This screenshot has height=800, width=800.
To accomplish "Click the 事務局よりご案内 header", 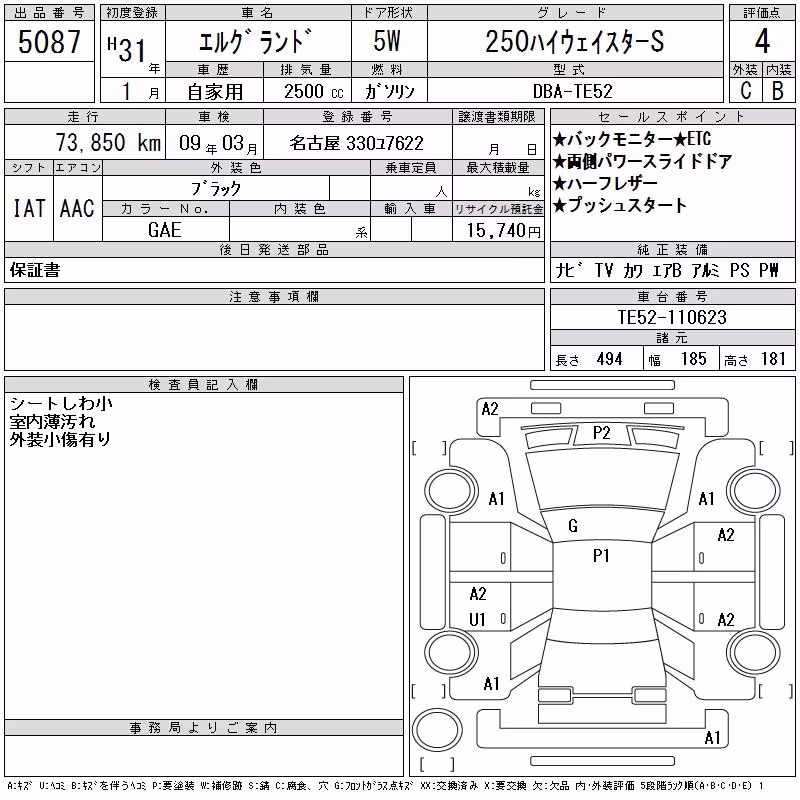I will pyautogui.click(x=204, y=728).
